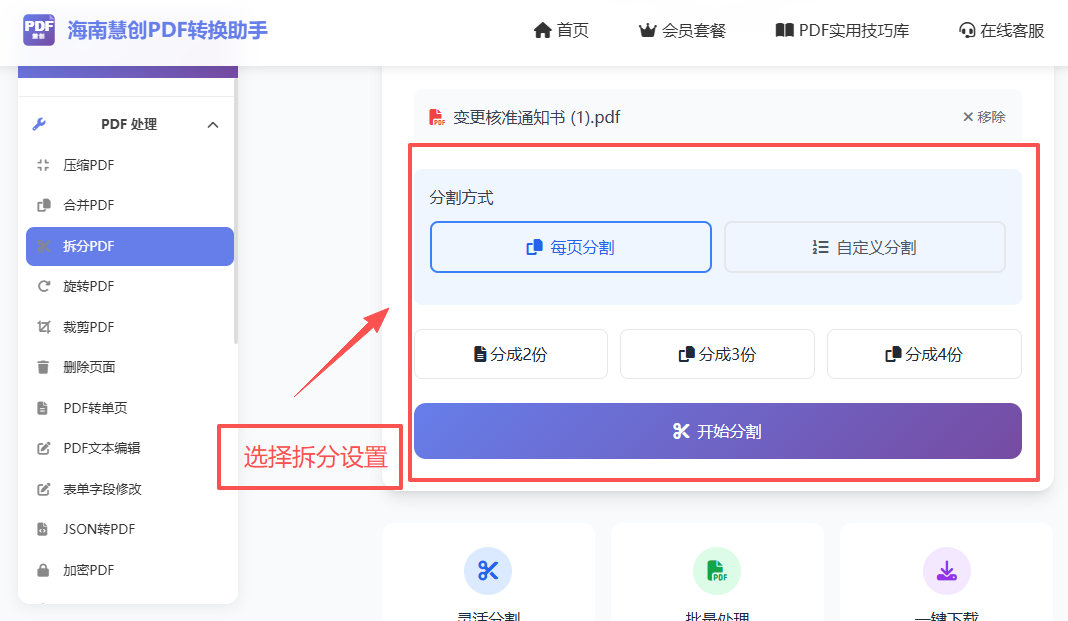Choose 自定义分割 split mode
The height and width of the screenshot is (621, 1068).
coord(864,247)
